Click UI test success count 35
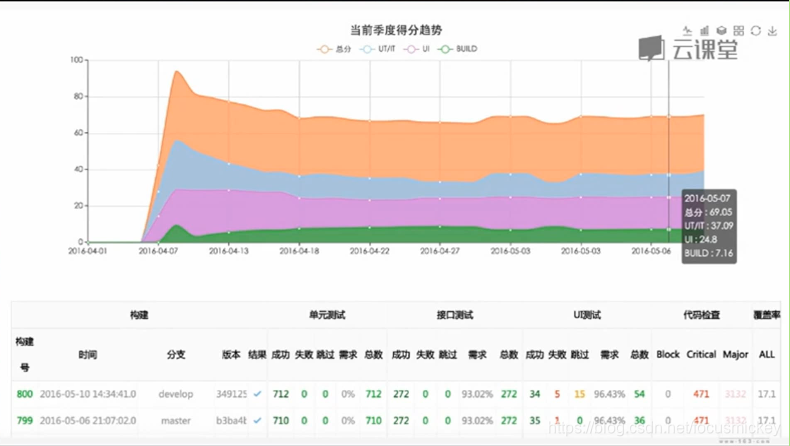Viewport: 790px width, 446px height. pos(535,420)
